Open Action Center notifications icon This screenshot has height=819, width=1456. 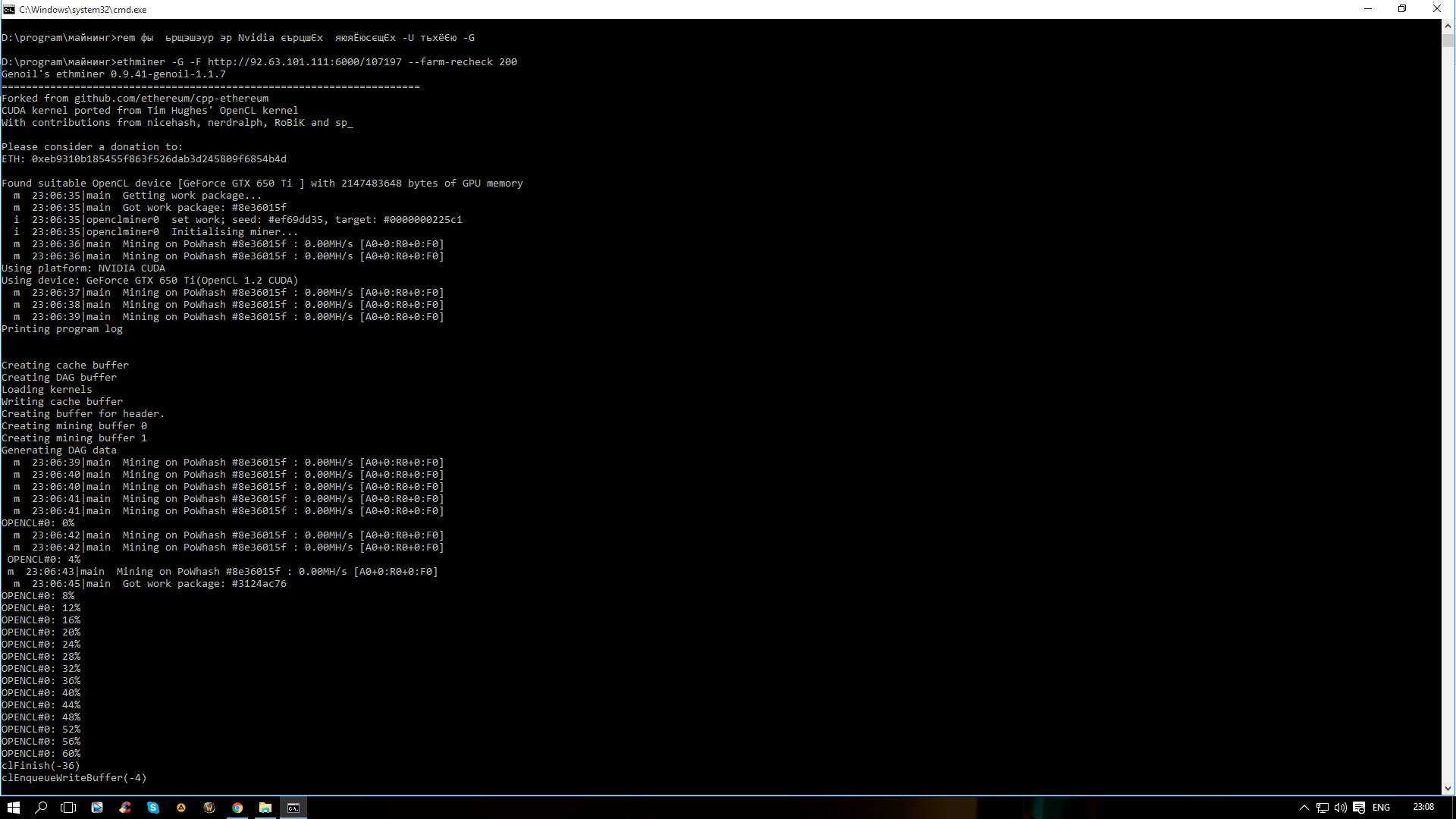[x=1359, y=808]
